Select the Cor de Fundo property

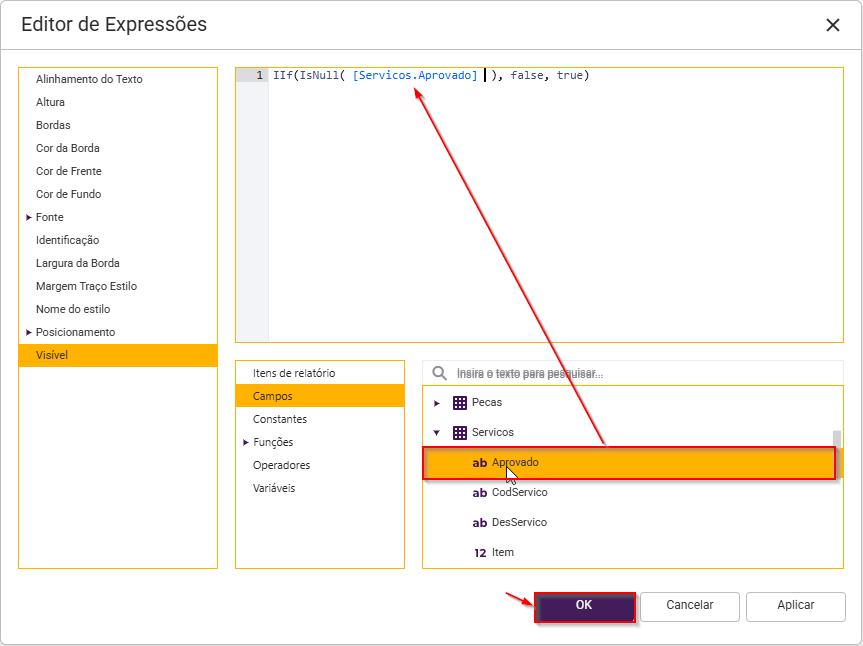68,194
